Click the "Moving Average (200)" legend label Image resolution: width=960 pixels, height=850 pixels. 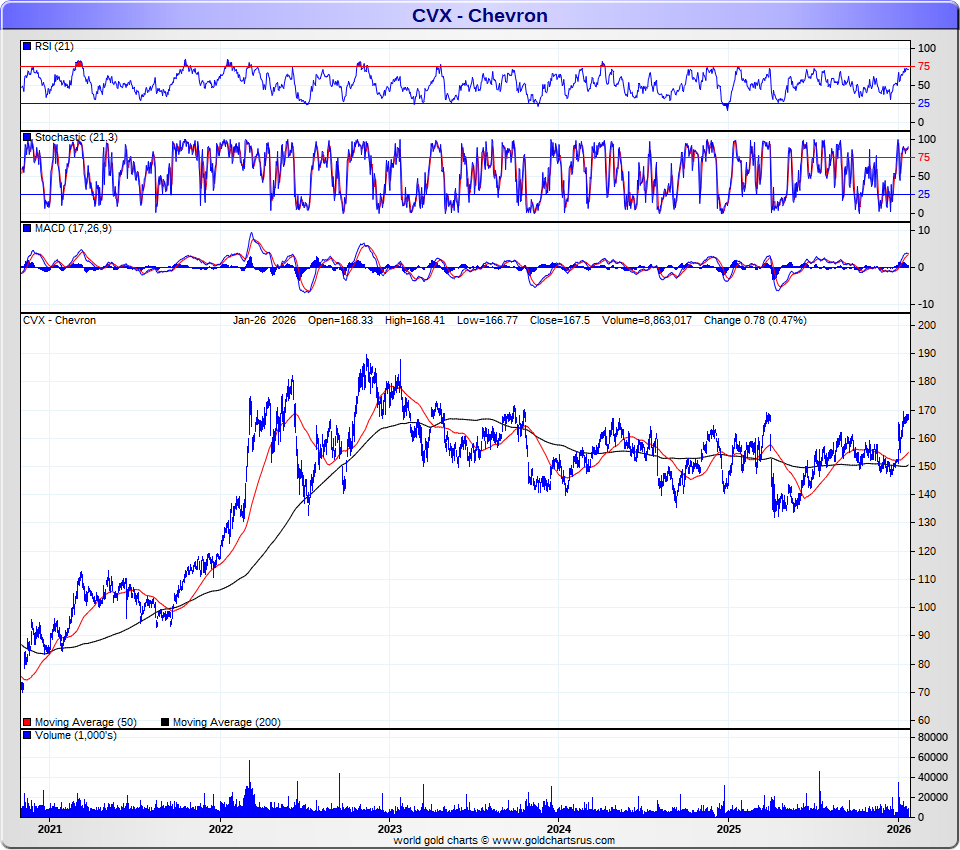point(227,722)
